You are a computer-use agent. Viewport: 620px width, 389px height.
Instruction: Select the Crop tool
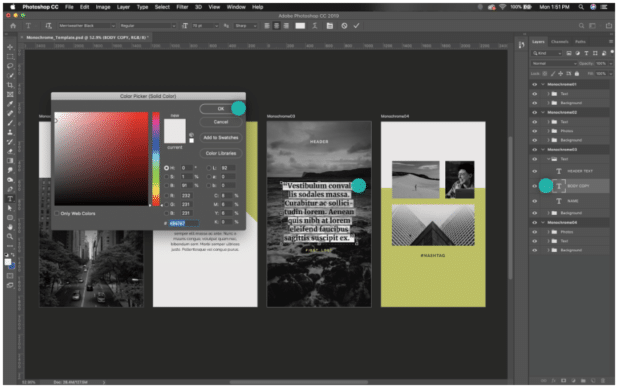point(10,85)
